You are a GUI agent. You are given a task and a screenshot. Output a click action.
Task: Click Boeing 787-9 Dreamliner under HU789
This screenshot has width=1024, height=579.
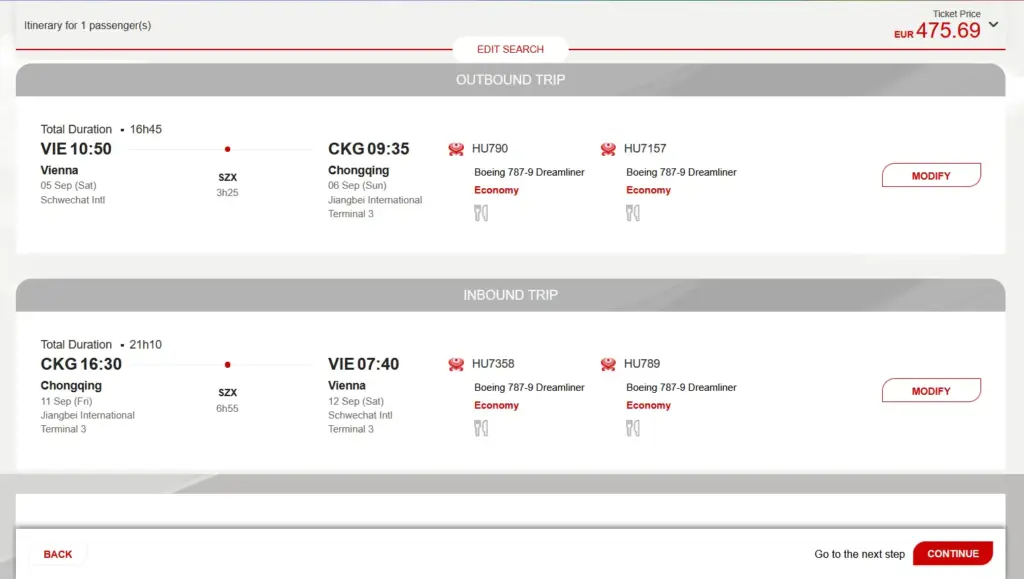point(681,388)
